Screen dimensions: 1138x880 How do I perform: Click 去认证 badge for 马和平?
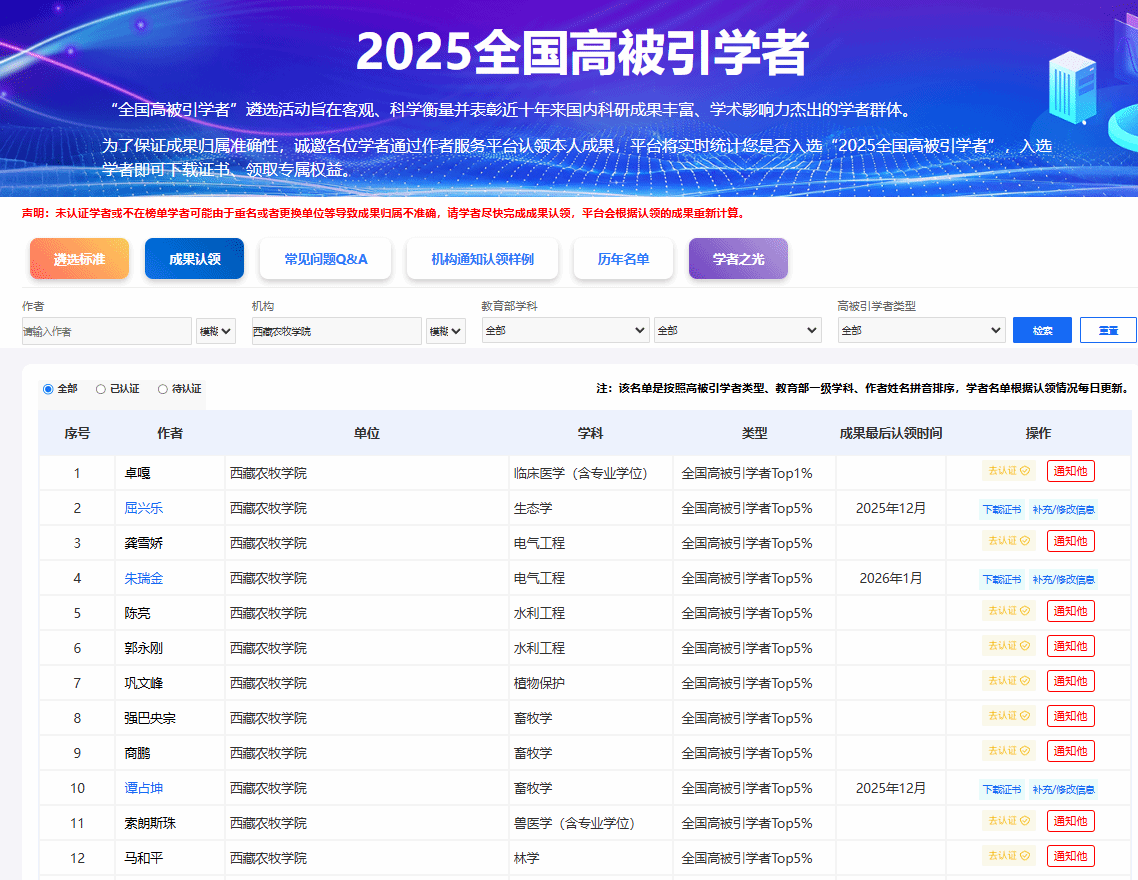point(1008,856)
